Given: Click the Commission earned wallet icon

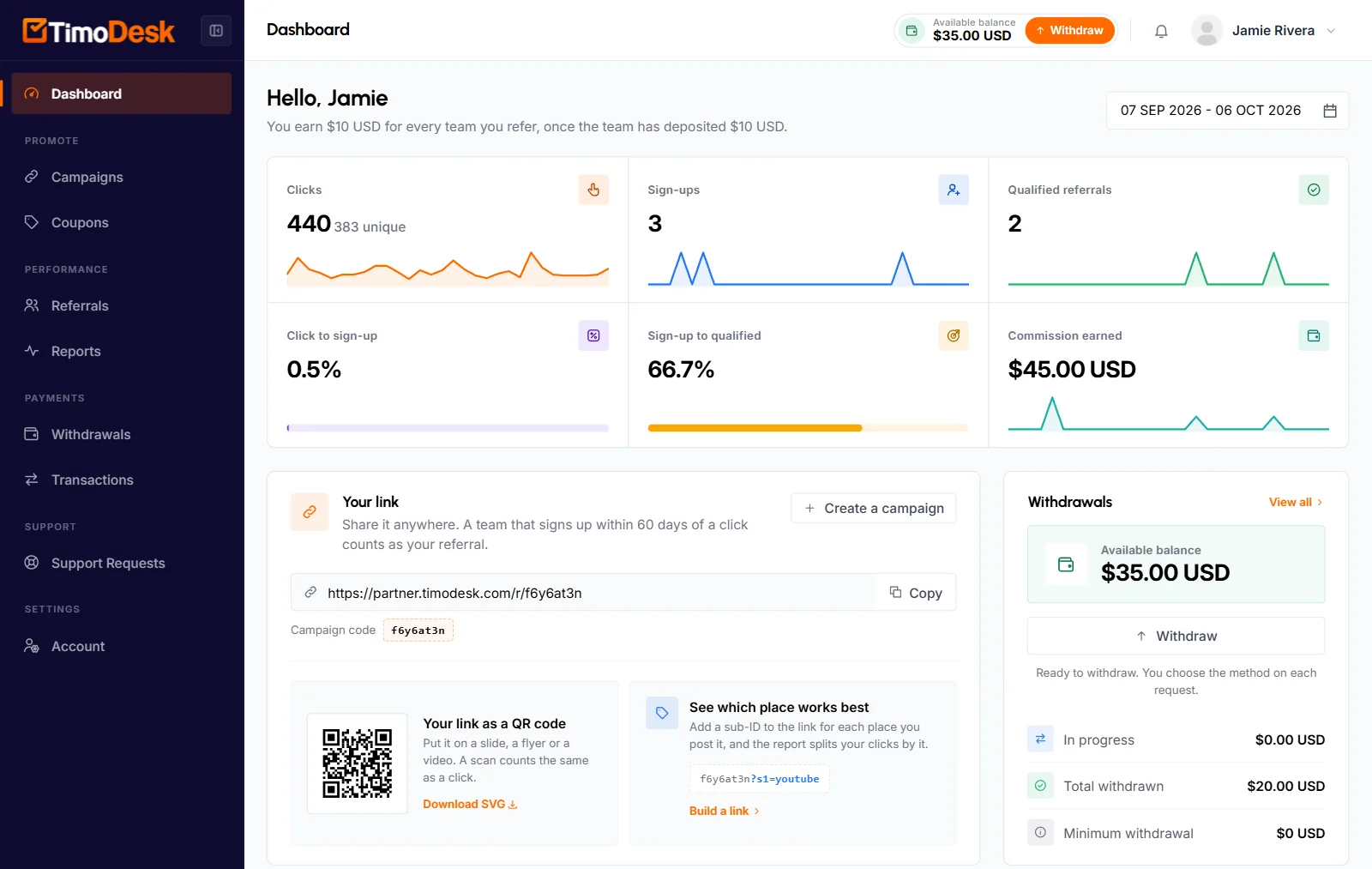Looking at the screenshot, I should tap(1314, 335).
